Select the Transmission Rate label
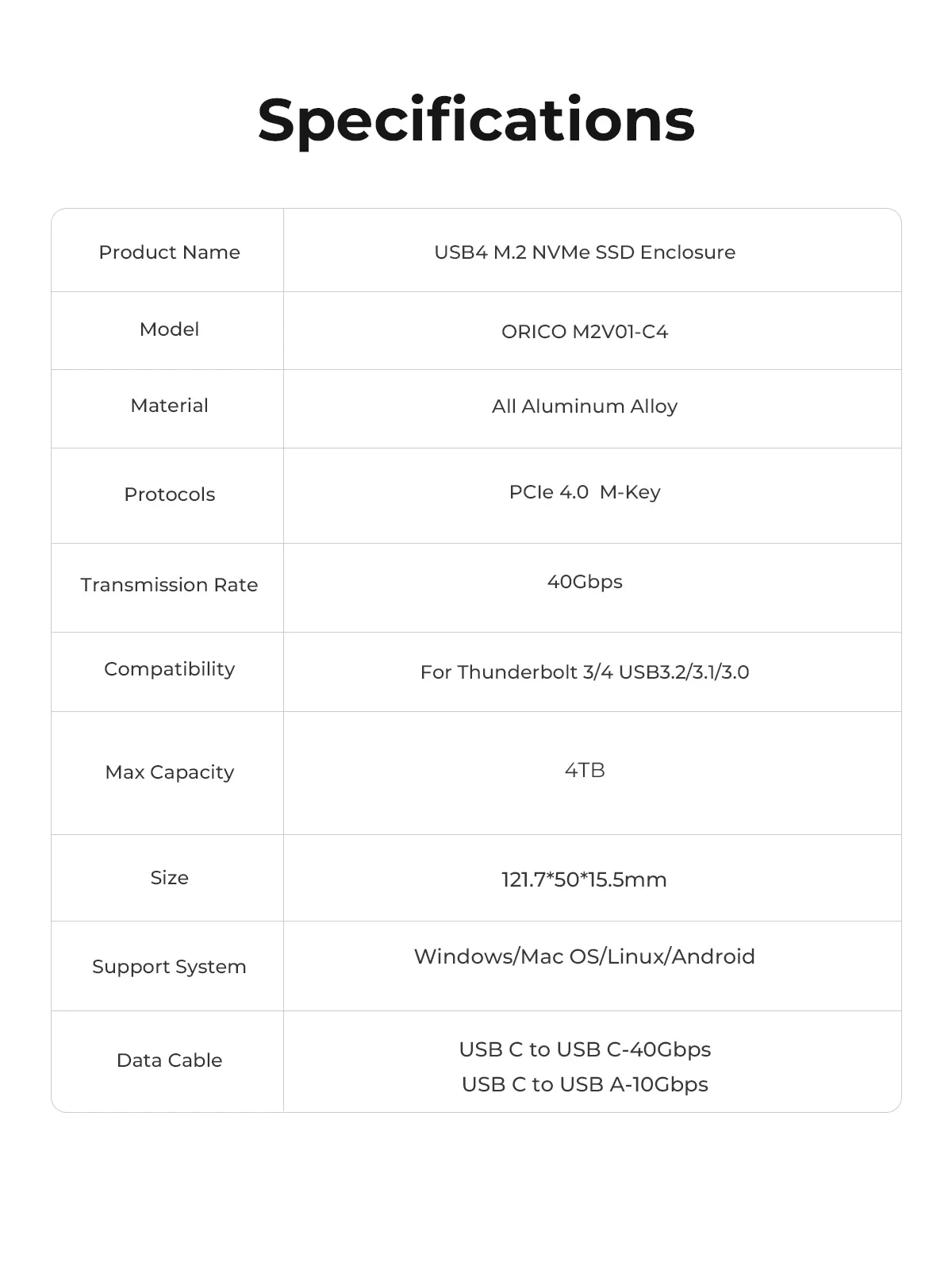Viewport: 952px width, 1270px height. (169, 585)
